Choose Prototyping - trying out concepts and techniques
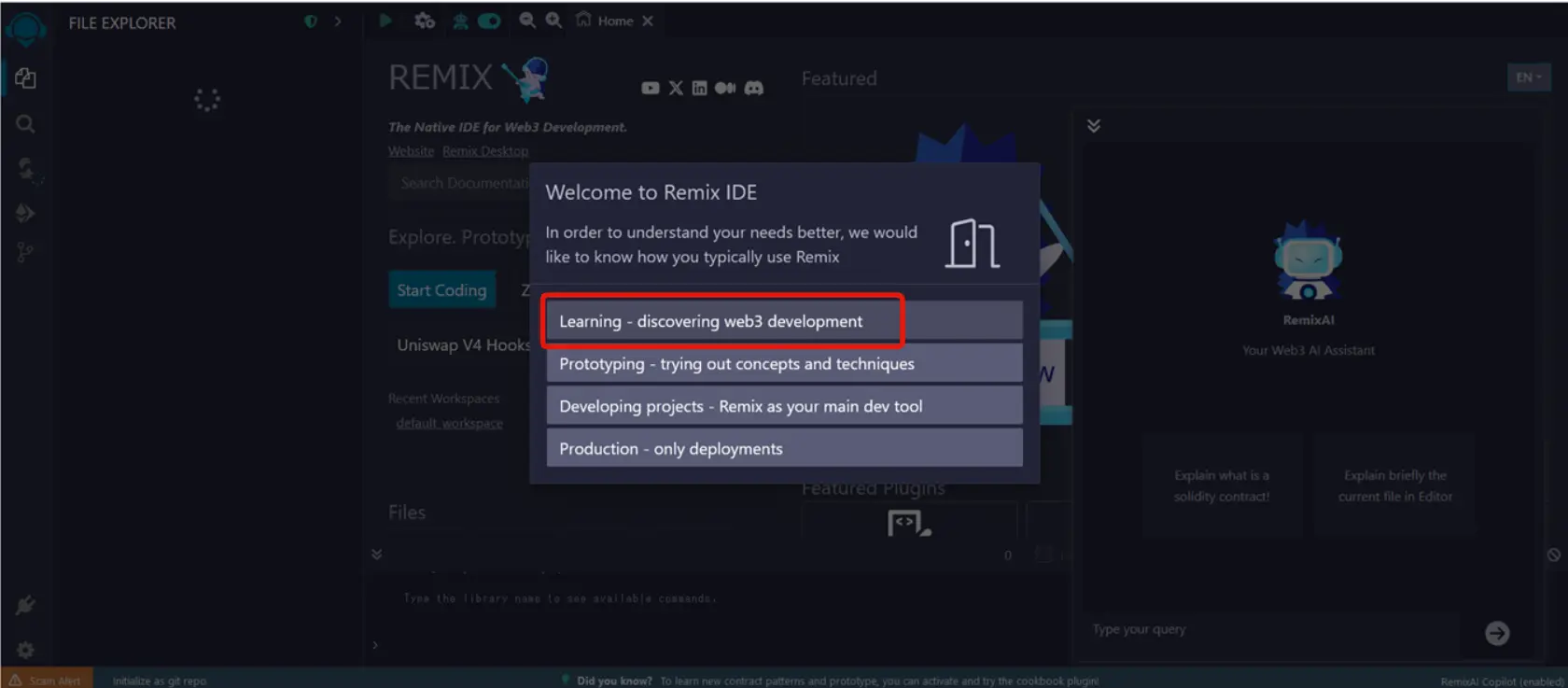 pos(784,363)
